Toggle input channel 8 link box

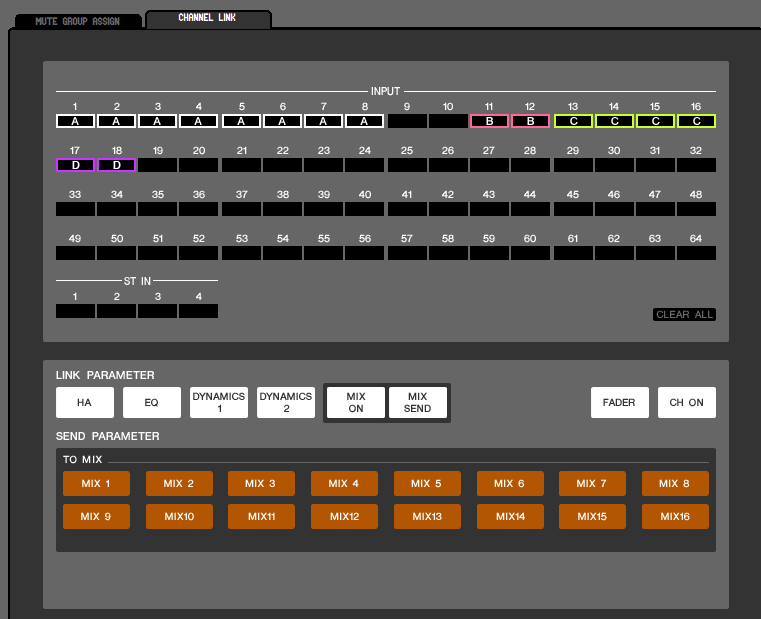point(364,121)
